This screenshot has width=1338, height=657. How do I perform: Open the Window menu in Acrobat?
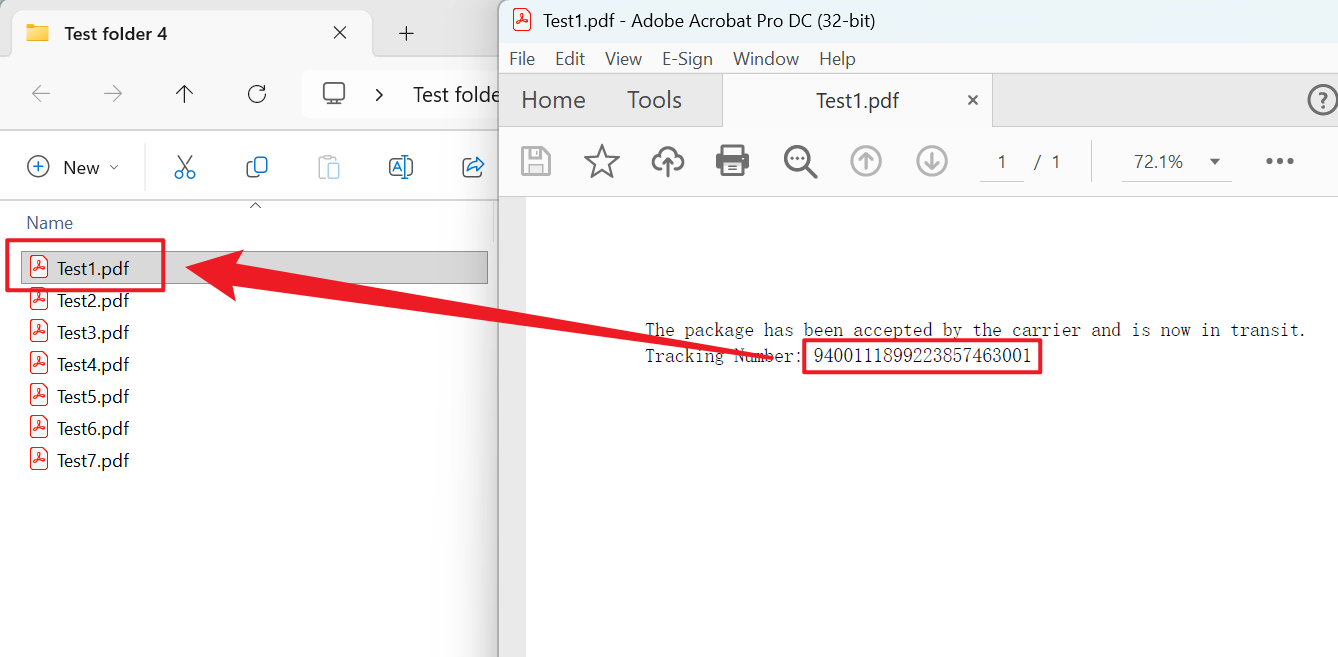[x=766, y=59]
